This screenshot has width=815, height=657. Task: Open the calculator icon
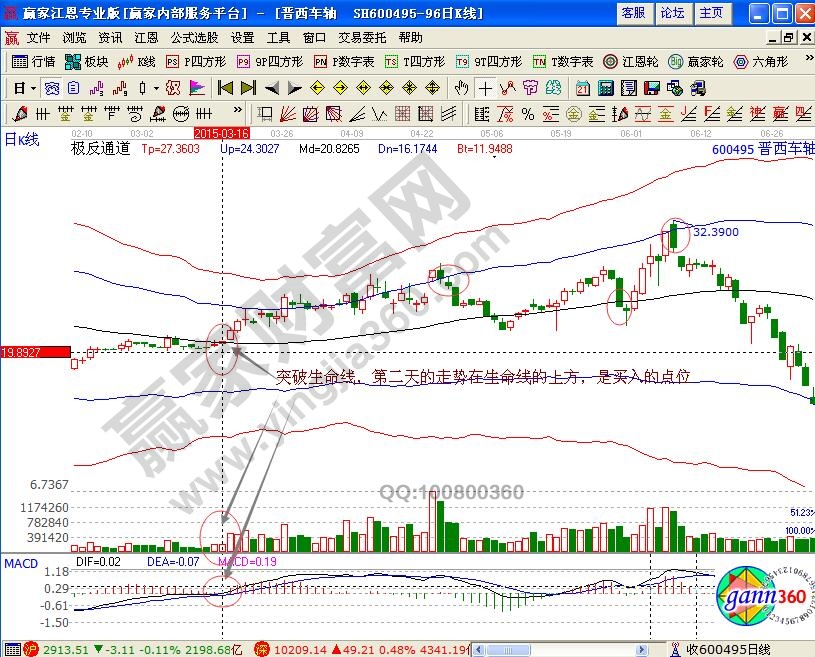tap(606, 88)
